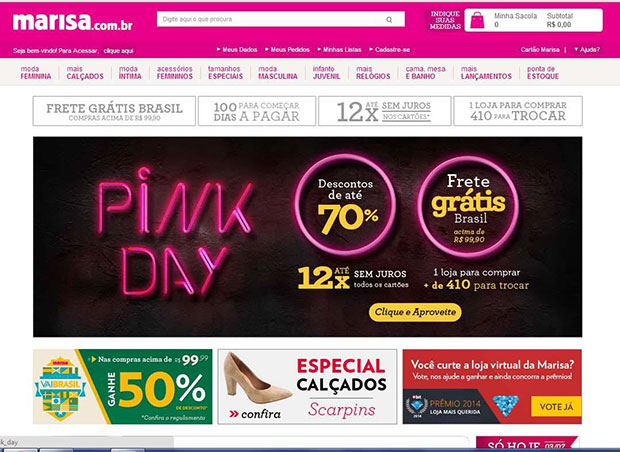Open the Minhas Listas link
The height and width of the screenshot is (452, 620).
tap(339, 50)
